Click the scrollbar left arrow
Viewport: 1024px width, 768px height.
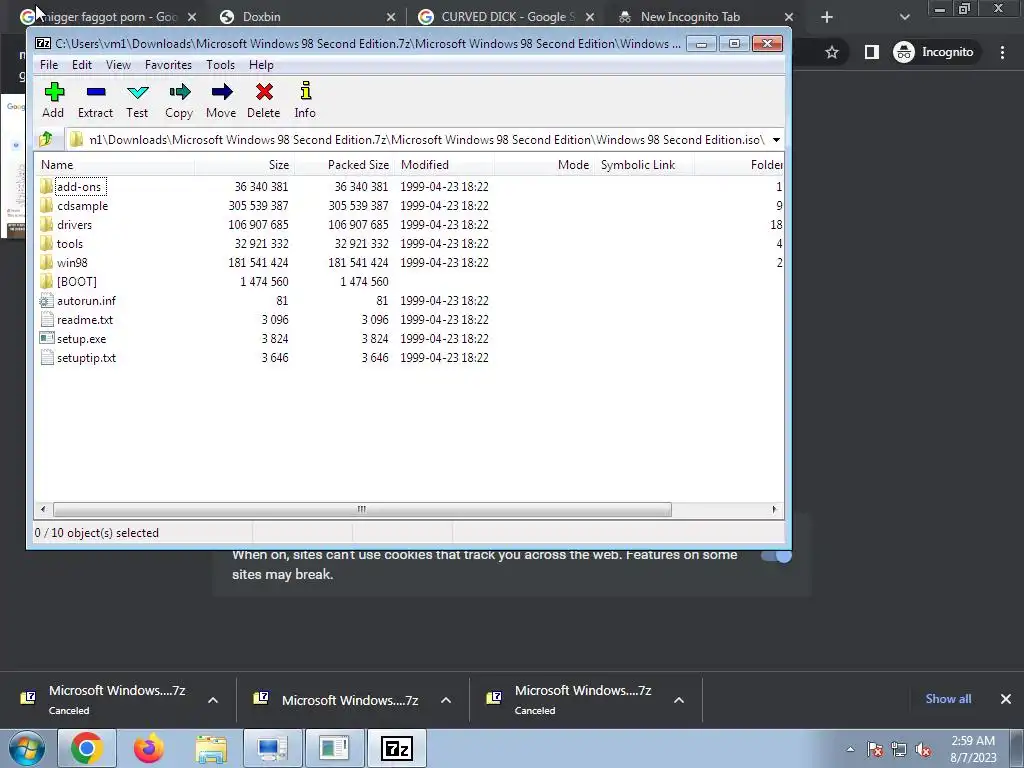43,509
